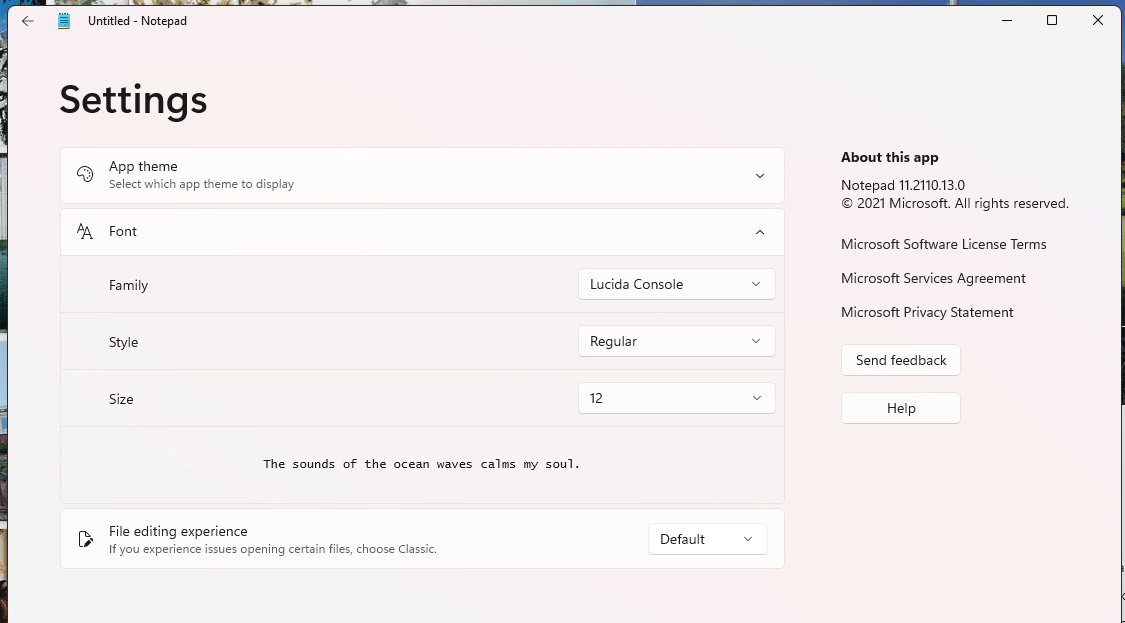
Task: Click the Help button
Action: (900, 408)
